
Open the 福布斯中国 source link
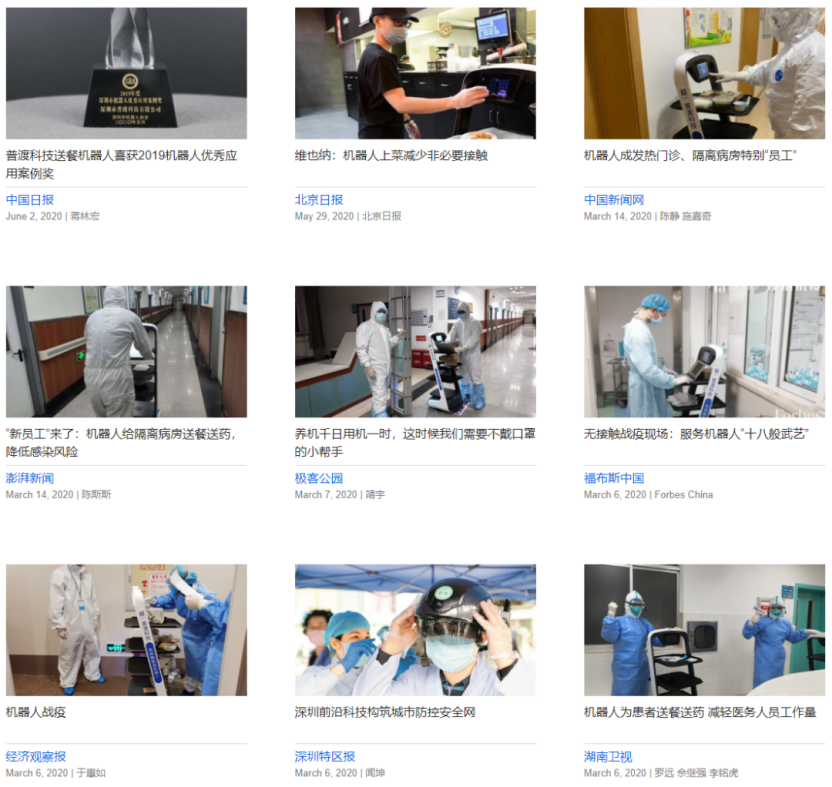coord(614,478)
